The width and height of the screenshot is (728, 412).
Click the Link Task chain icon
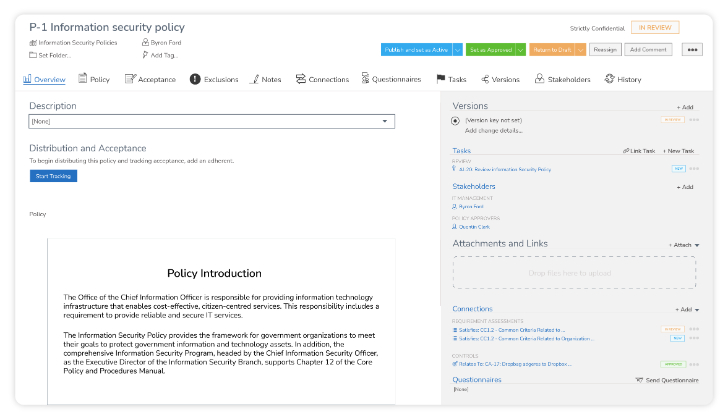click(x=625, y=151)
